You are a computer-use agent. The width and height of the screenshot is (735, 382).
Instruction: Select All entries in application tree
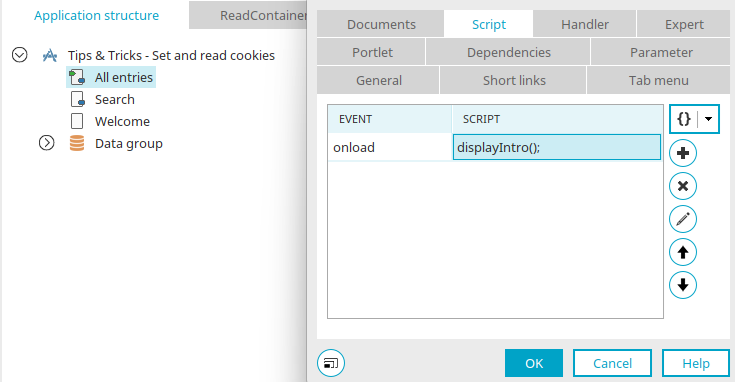(x=124, y=77)
